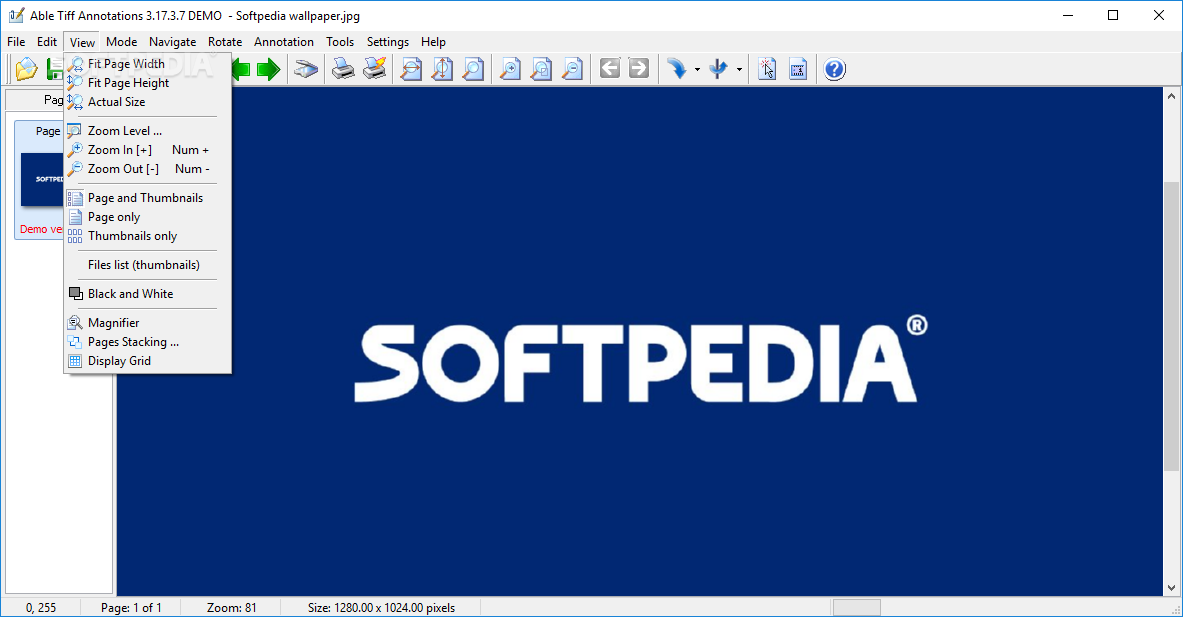Screen dimensions: 1183x617
Task: Open Pages Stacking ... entry
Action: click(147, 342)
